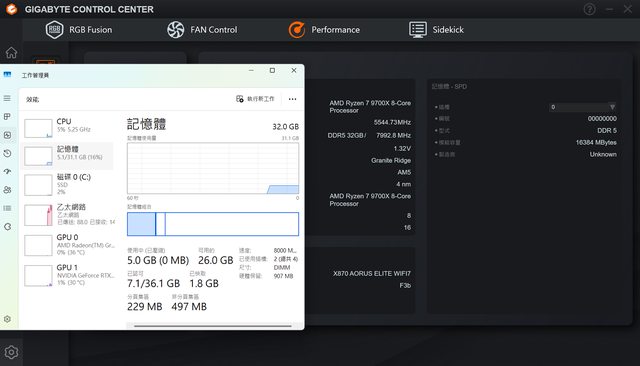640x366 pixels.
Task: Open Task Manager users page icon
Action: tap(7, 190)
